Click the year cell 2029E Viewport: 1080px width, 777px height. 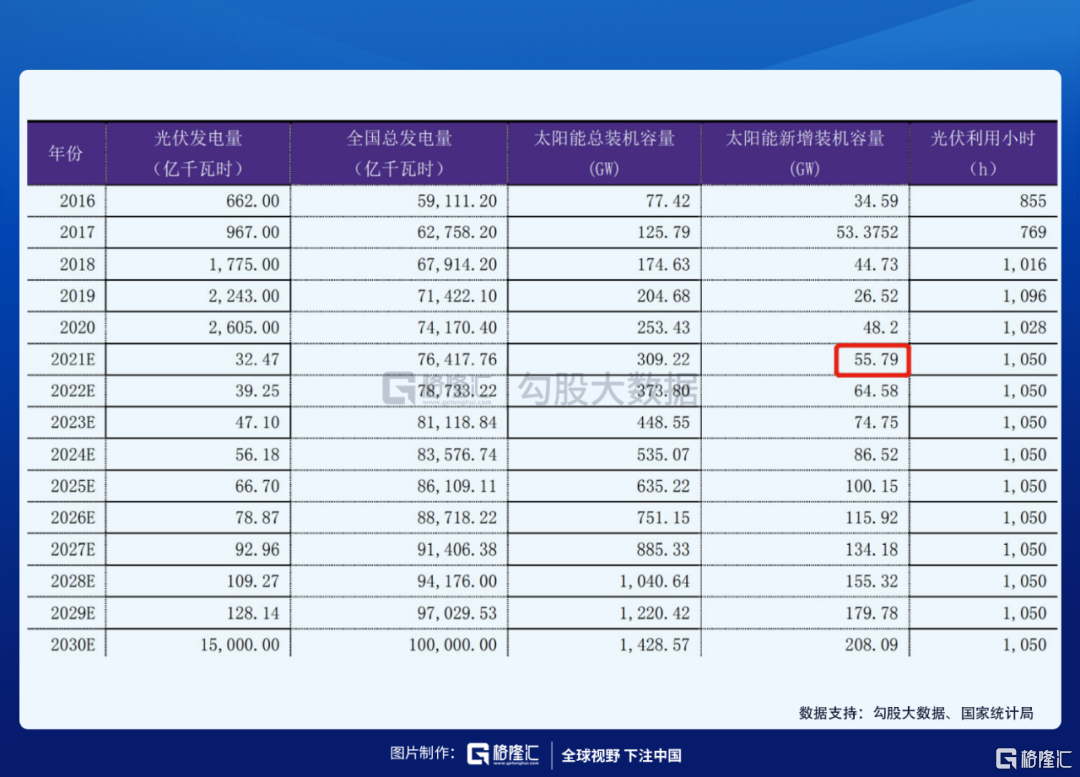coord(73,613)
